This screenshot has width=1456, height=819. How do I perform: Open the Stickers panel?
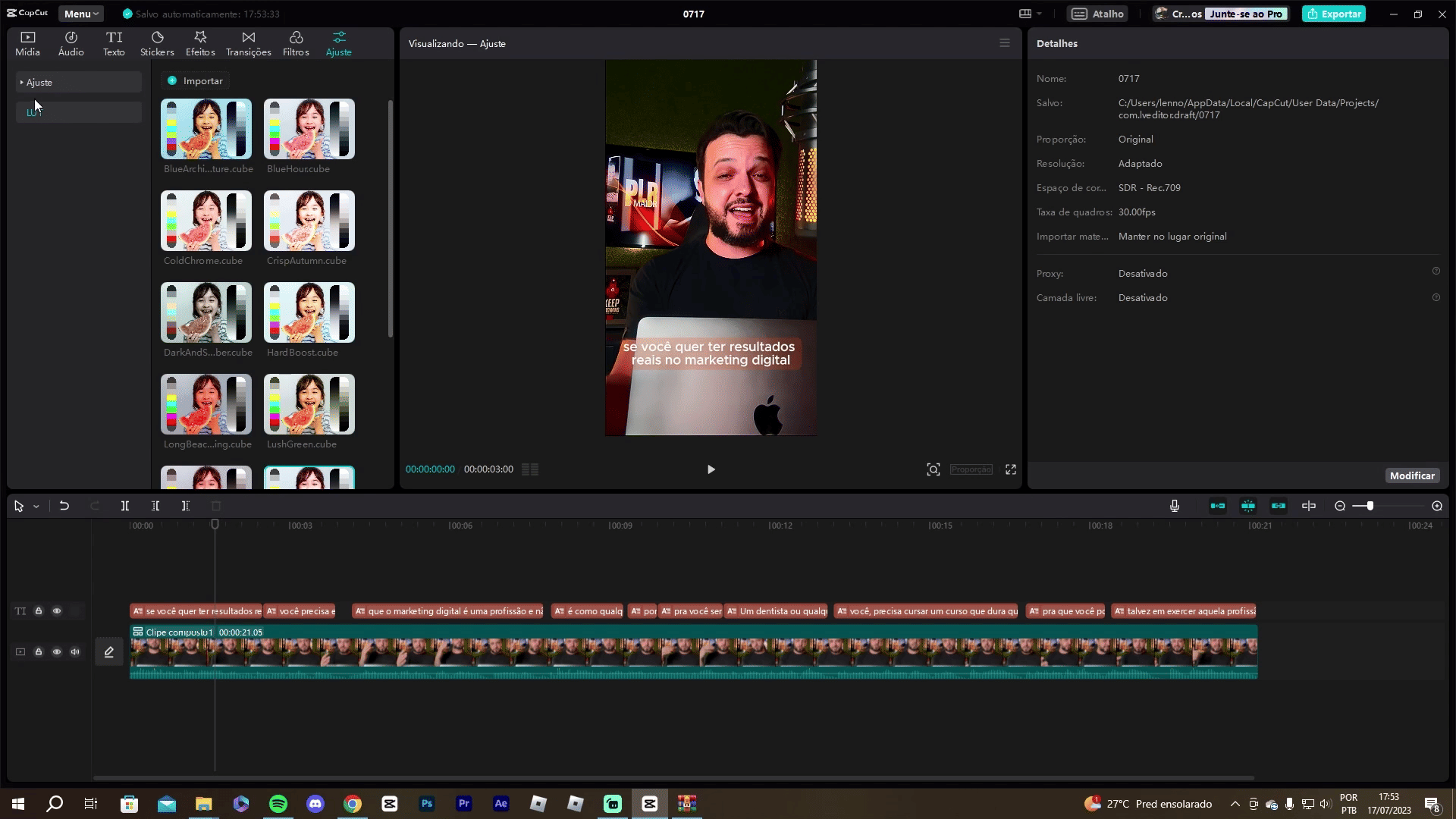tap(157, 43)
